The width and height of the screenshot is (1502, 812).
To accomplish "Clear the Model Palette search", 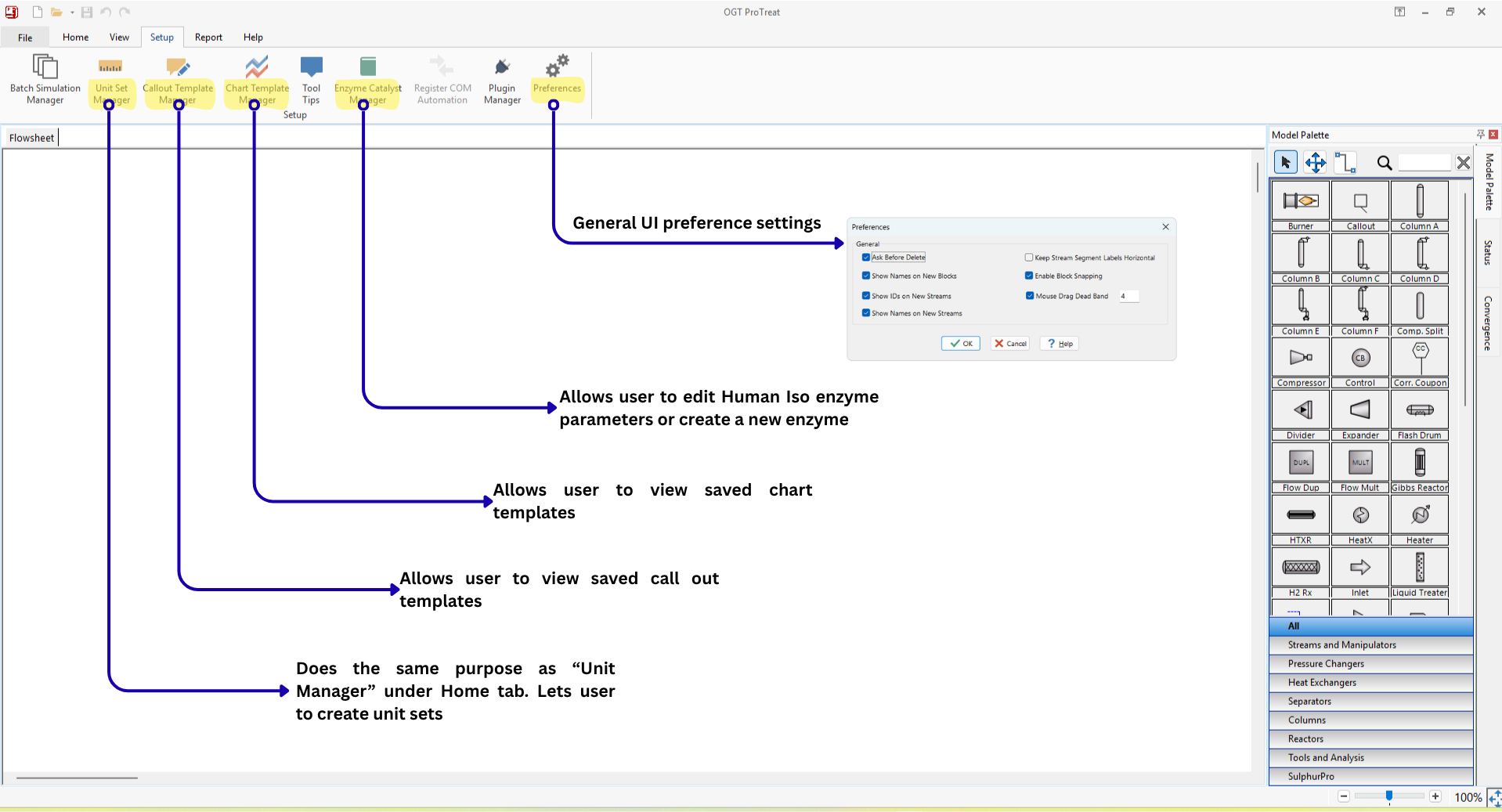I will (1463, 163).
